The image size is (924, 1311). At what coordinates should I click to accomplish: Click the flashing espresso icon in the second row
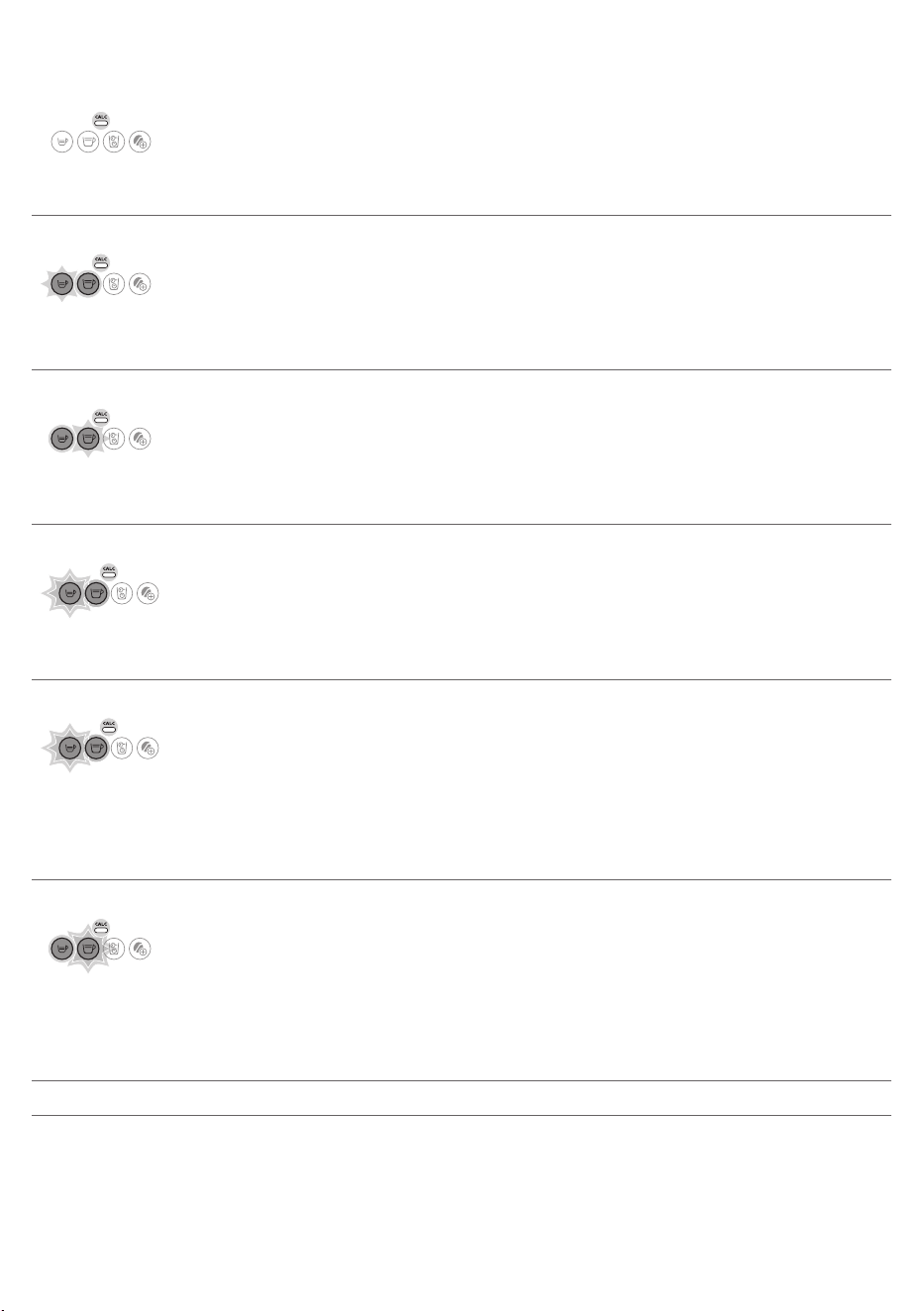point(62,284)
